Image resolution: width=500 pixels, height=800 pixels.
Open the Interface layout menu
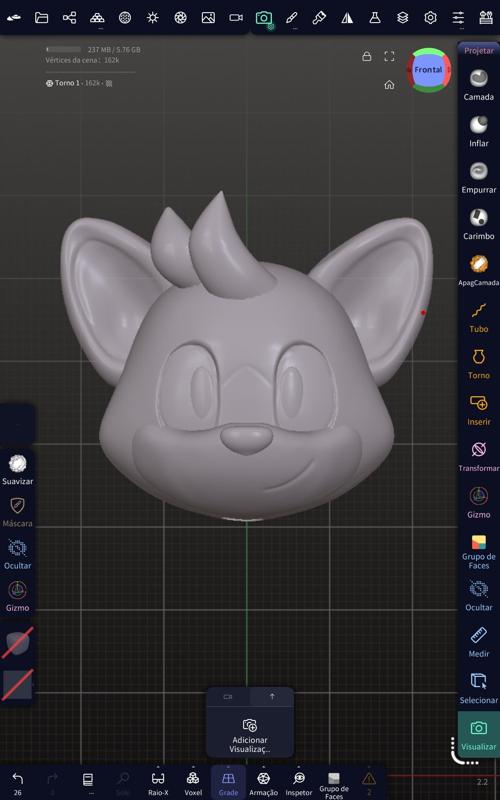(x=486, y=18)
